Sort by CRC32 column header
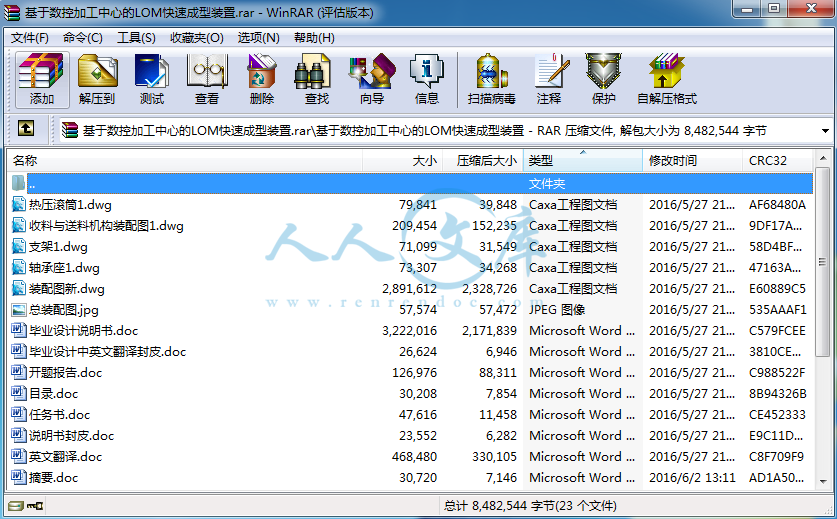 [x=778, y=161]
